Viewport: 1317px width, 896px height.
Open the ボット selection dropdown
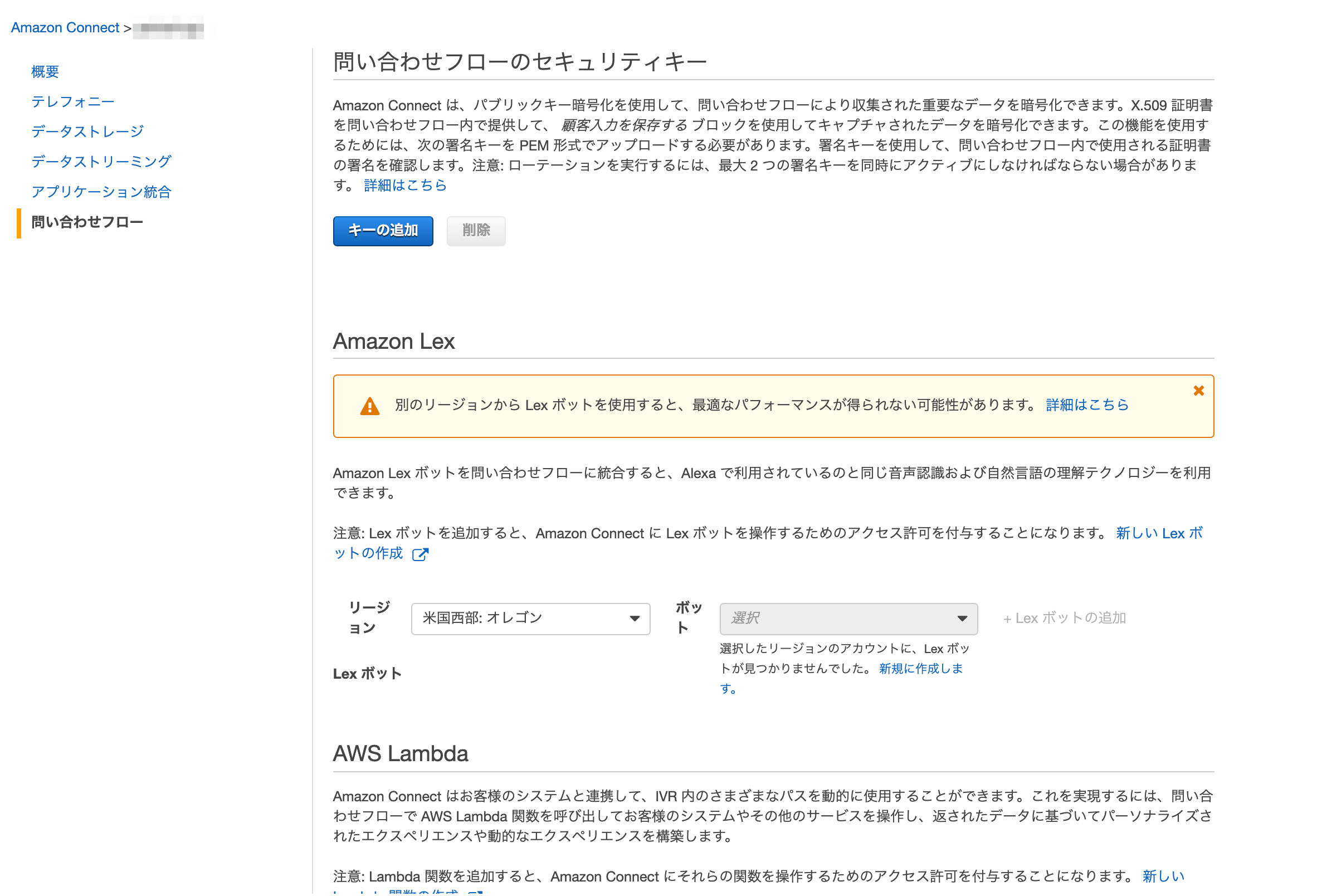(x=848, y=619)
